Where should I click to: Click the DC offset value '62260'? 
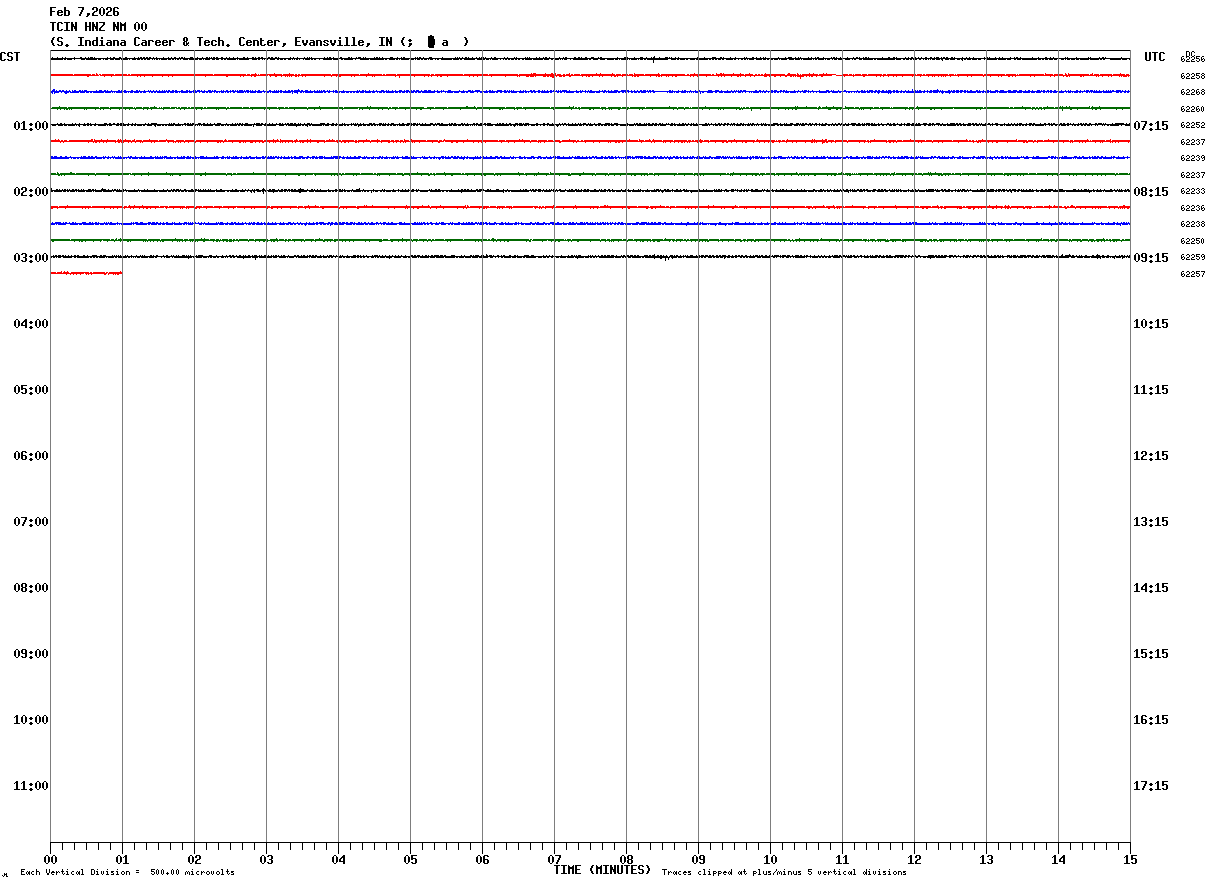(x=1192, y=109)
